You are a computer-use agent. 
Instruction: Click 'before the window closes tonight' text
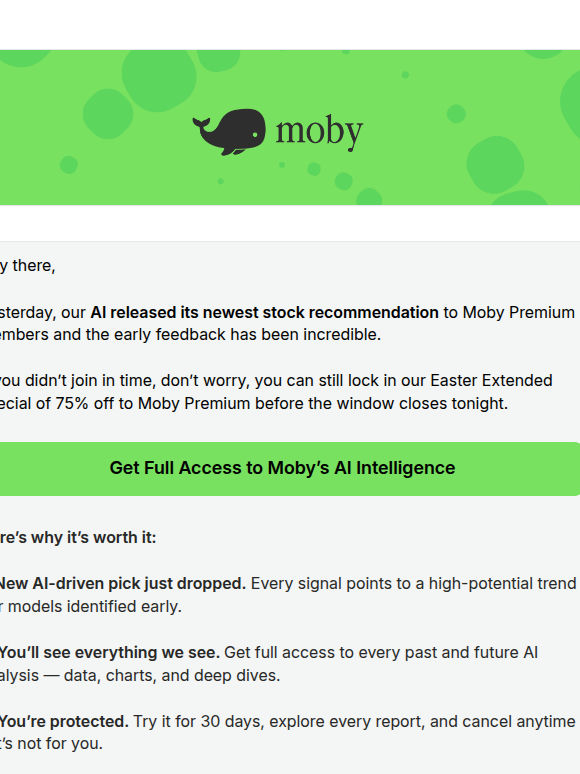(x=381, y=403)
